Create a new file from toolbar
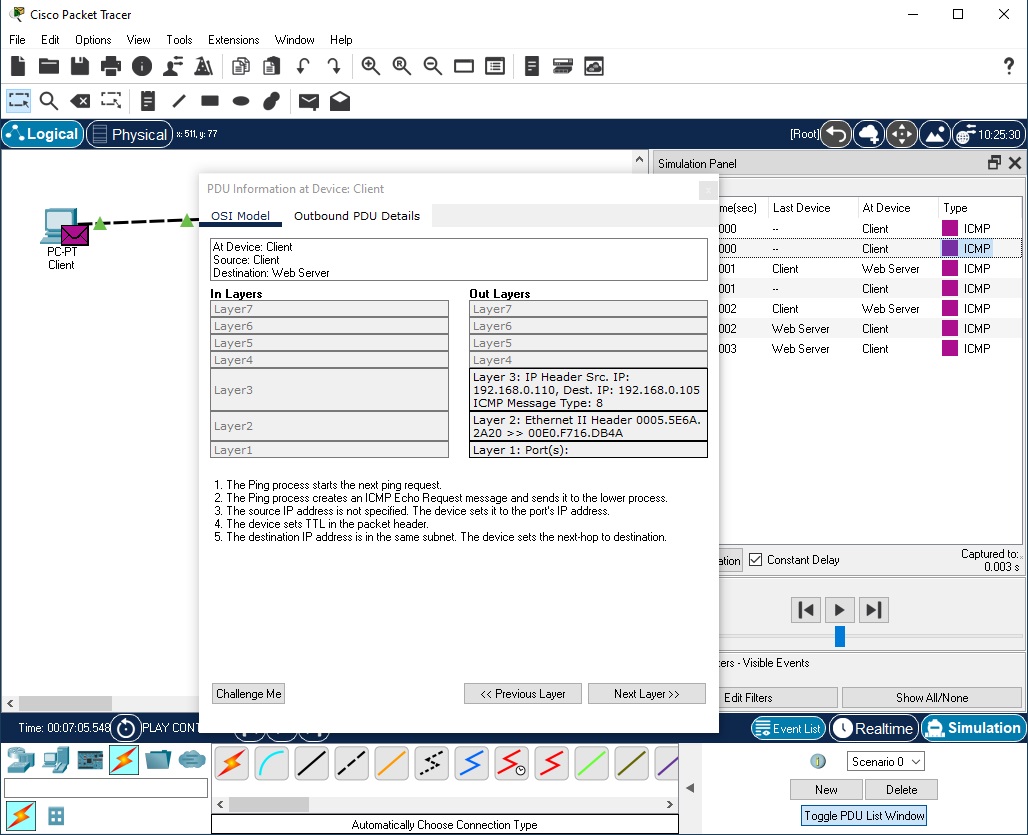The image size is (1028, 835). (x=18, y=66)
